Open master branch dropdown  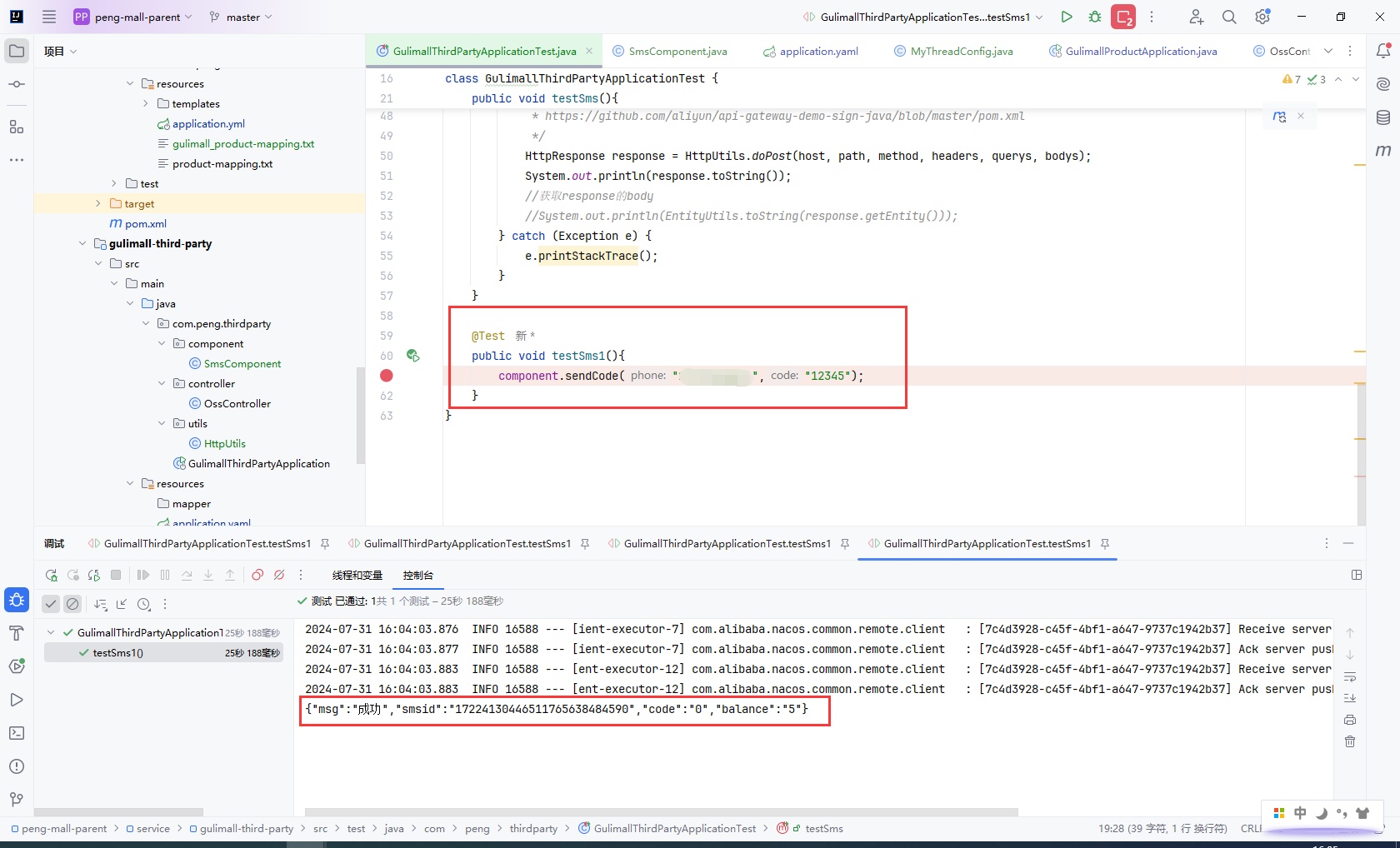pyautogui.click(x=241, y=17)
